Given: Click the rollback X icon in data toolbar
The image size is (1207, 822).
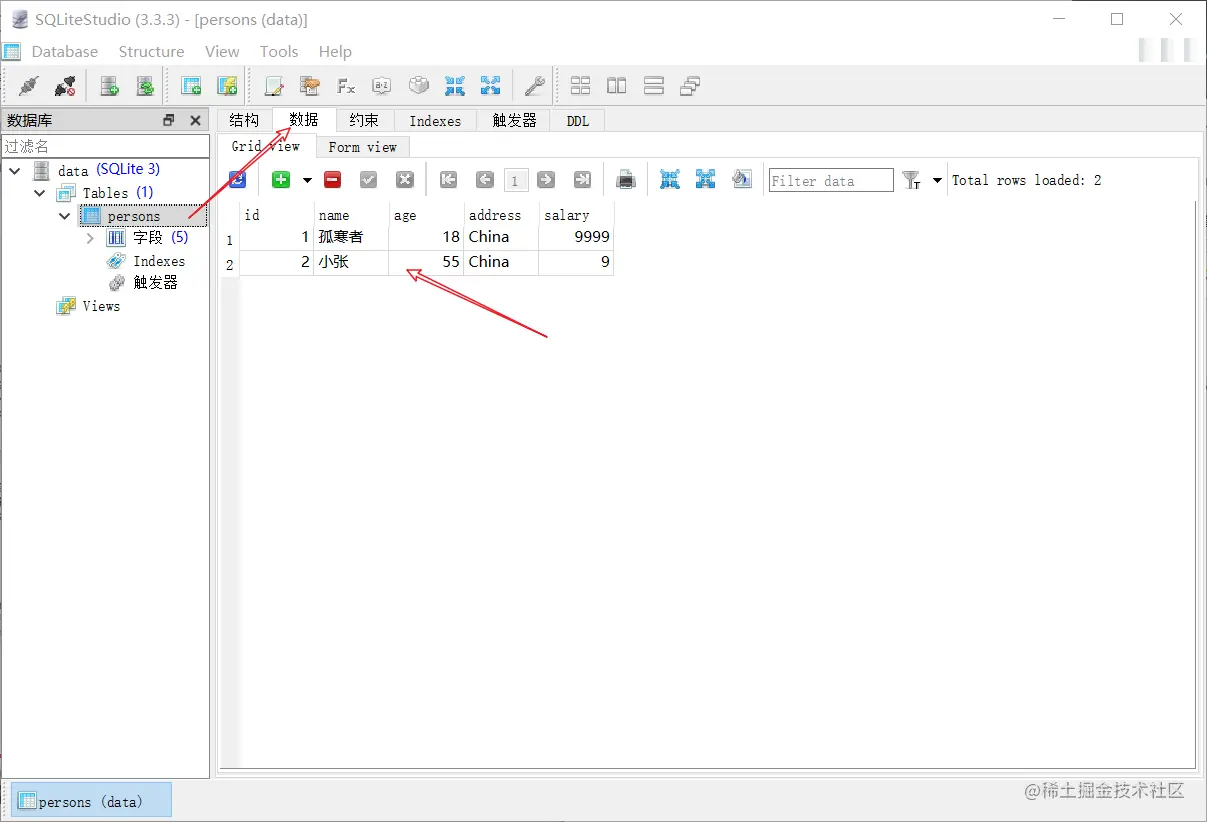Looking at the screenshot, I should tap(405, 180).
